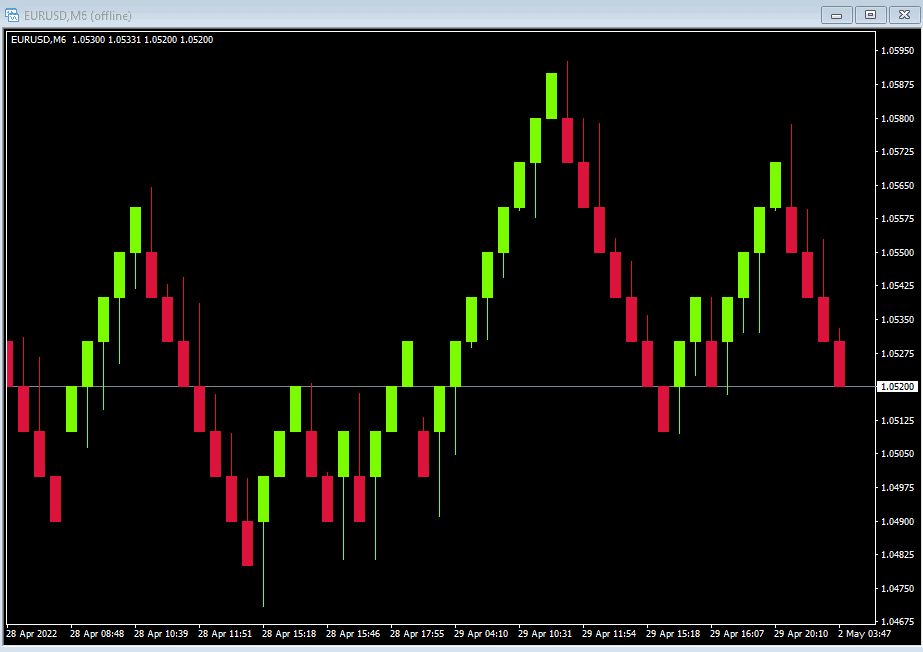Click the 2 May 03:47 time label
The height and width of the screenshot is (652, 923).
click(864, 634)
